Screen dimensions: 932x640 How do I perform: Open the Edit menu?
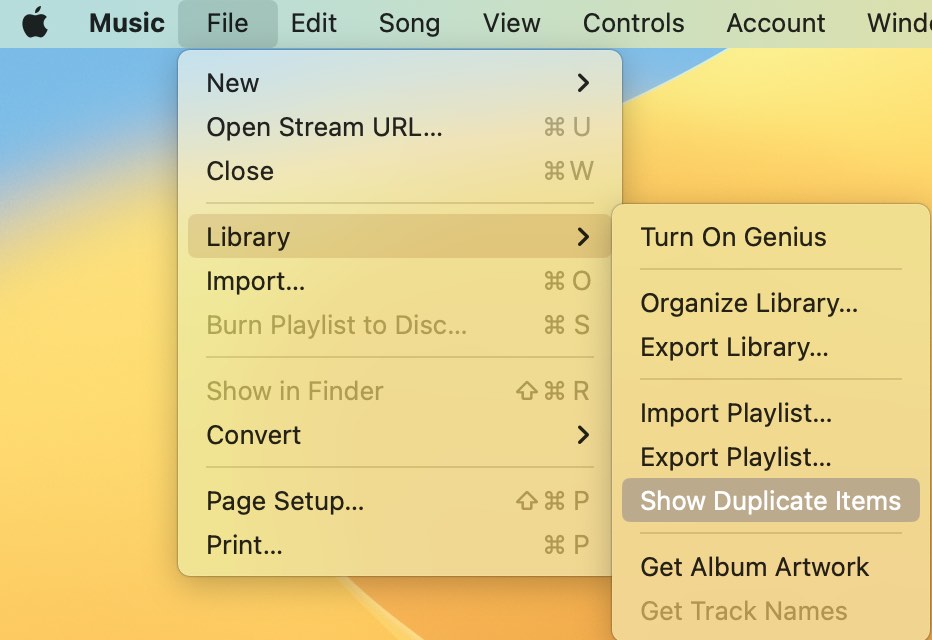[313, 23]
